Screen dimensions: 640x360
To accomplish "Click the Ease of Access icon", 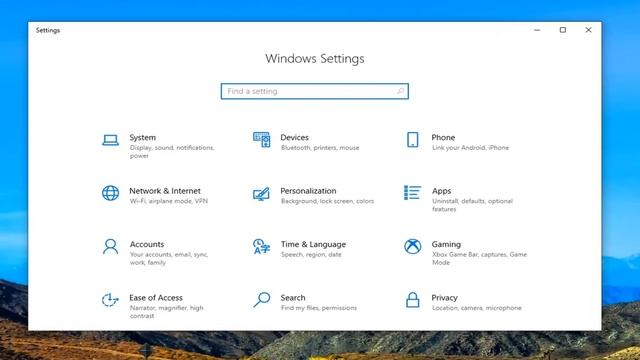I will [110, 300].
